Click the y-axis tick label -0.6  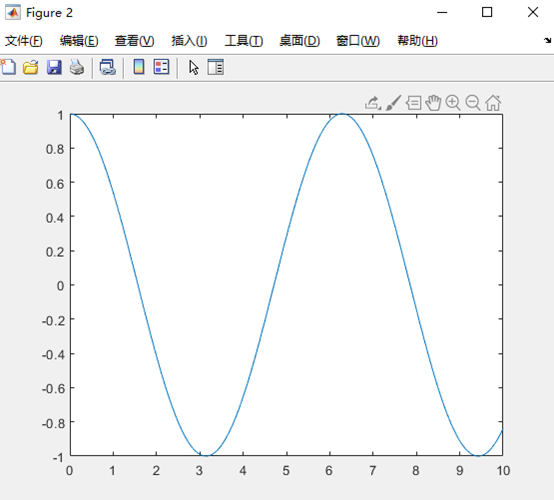[x=53, y=389]
